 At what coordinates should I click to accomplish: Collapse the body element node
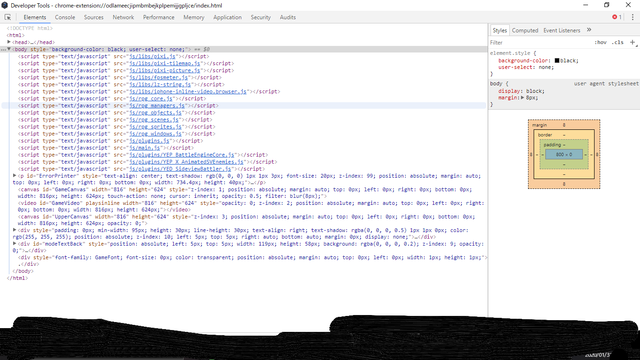click(9, 49)
